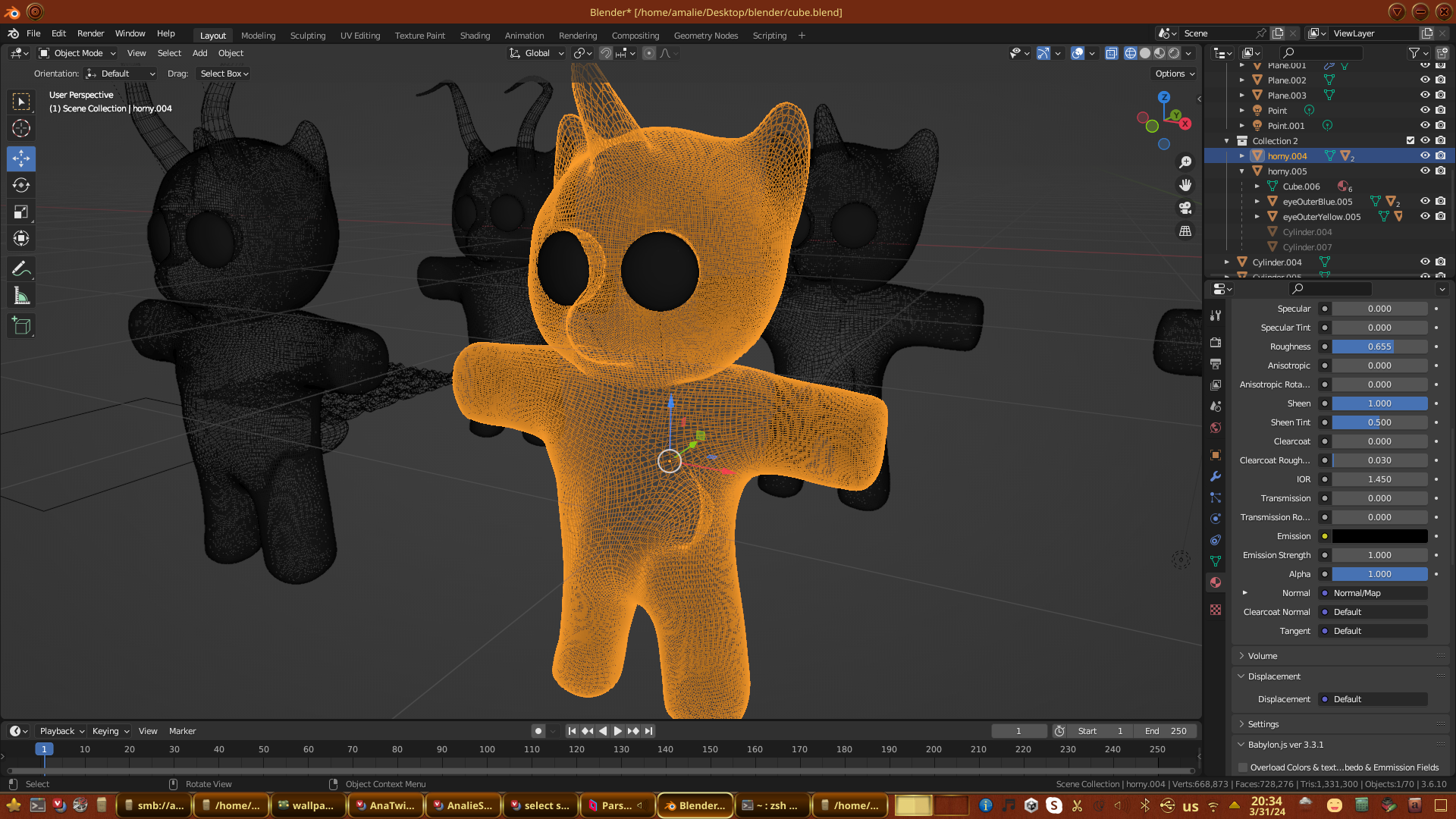Image resolution: width=1456 pixels, height=819 pixels.
Task: Open the Render menu
Action: [x=90, y=33]
